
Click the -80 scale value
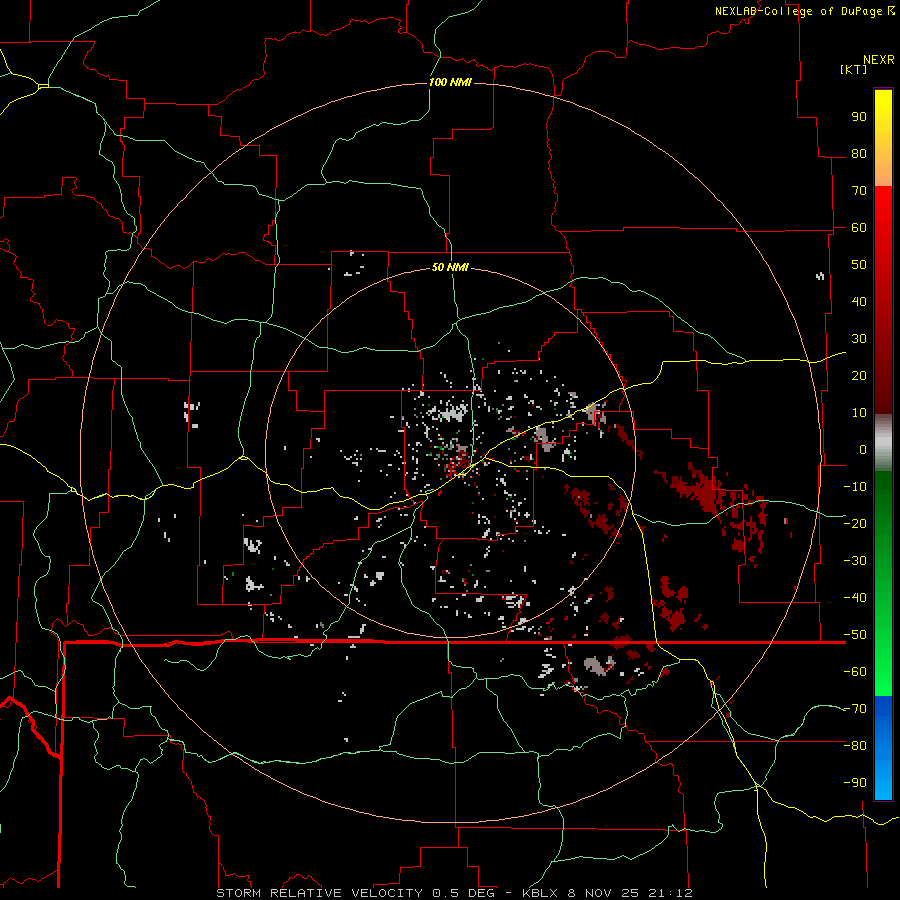point(855,746)
